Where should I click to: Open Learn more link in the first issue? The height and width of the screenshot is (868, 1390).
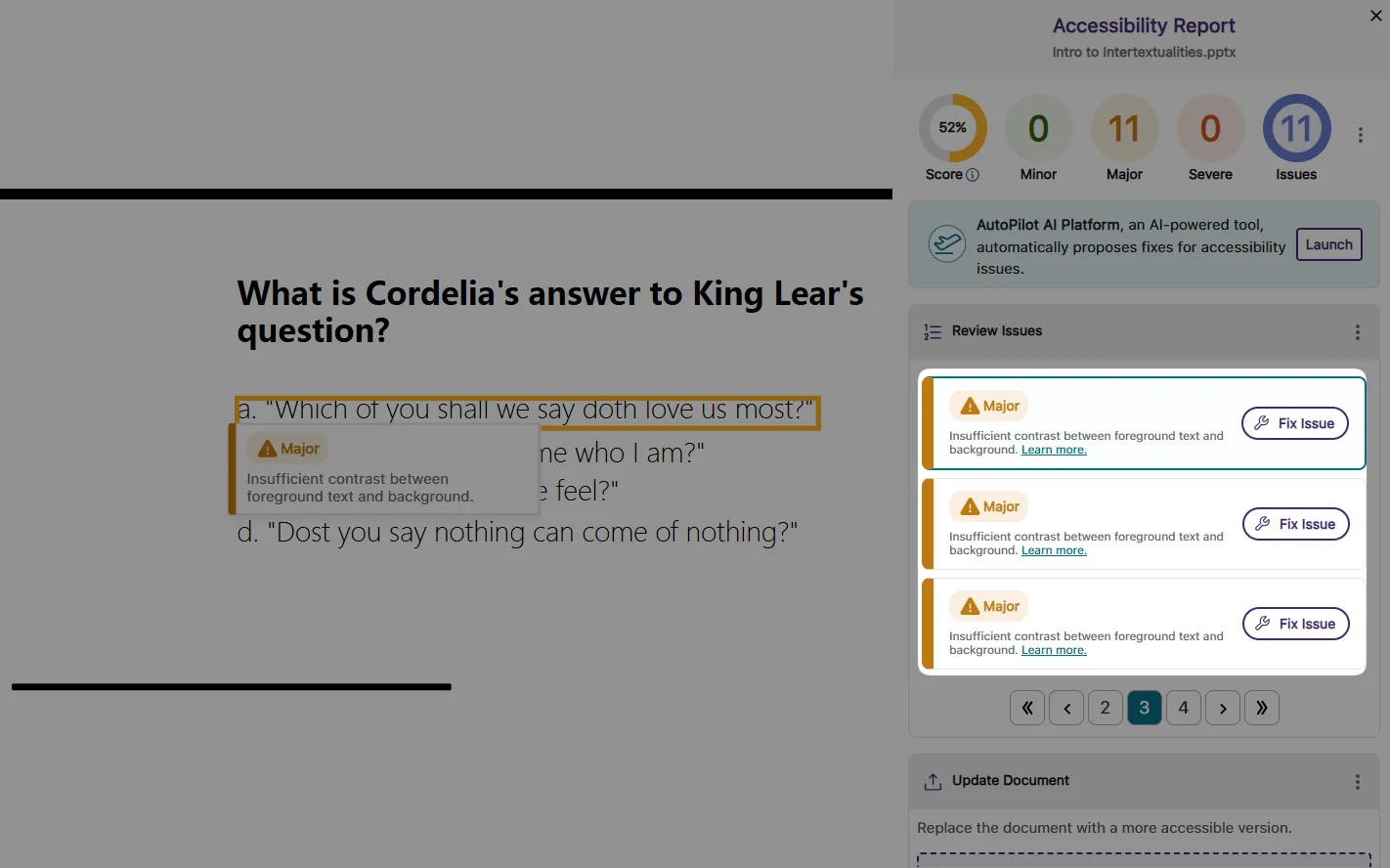(1054, 450)
